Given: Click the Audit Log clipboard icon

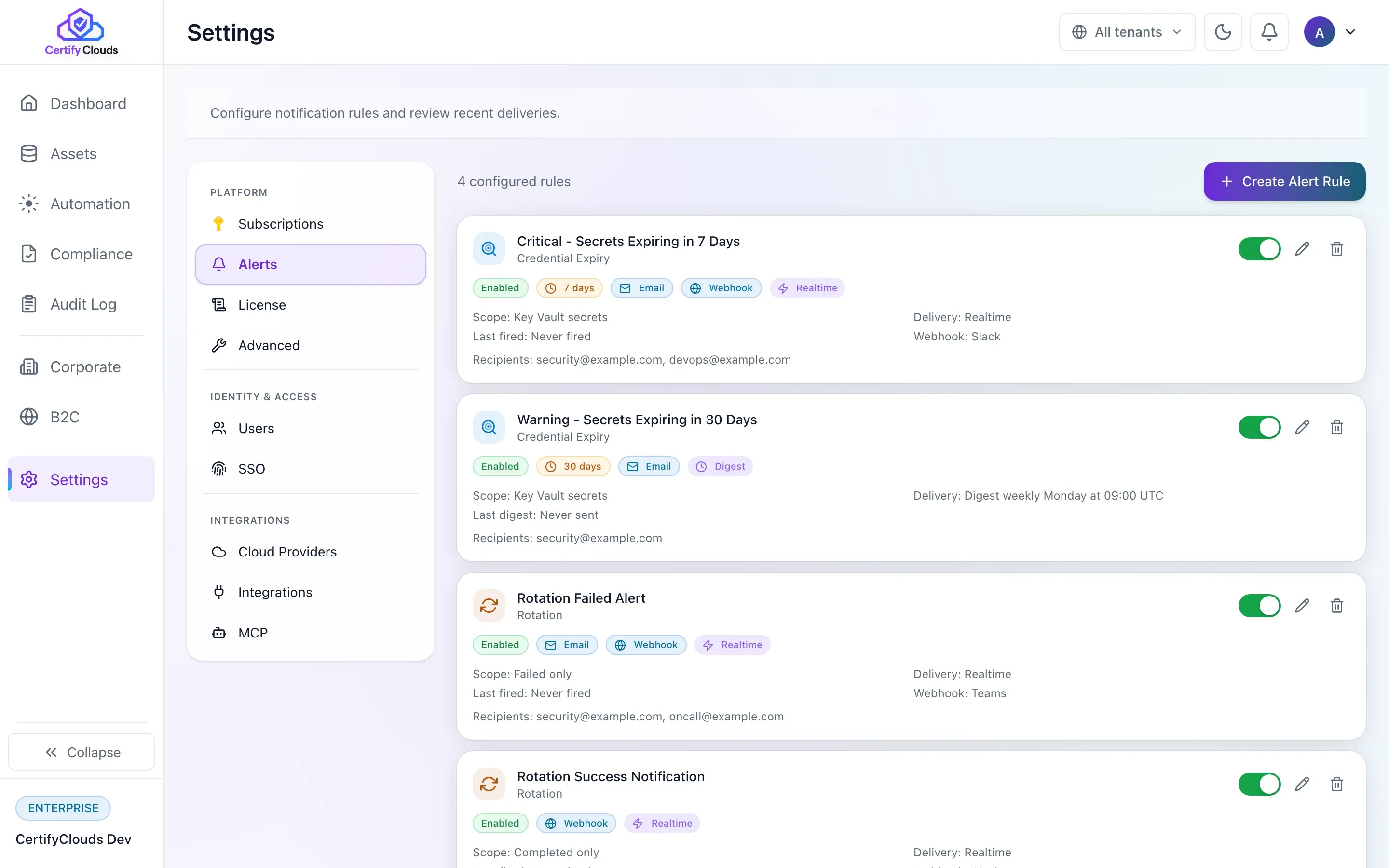Looking at the screenshot, I should point(29,304).
